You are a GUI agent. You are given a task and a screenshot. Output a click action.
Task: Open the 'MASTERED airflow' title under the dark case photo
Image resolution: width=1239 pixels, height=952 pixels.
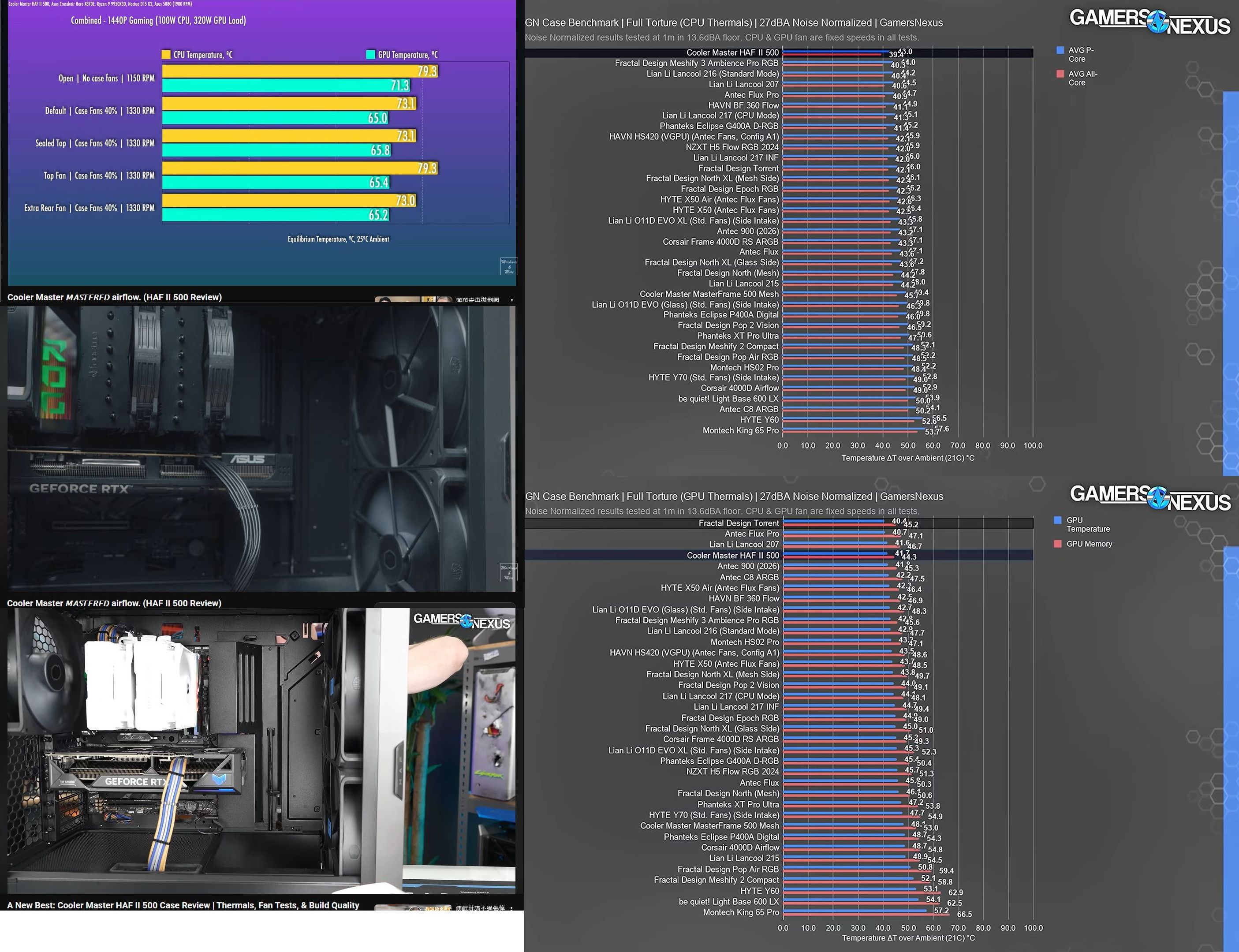[115, 603]
